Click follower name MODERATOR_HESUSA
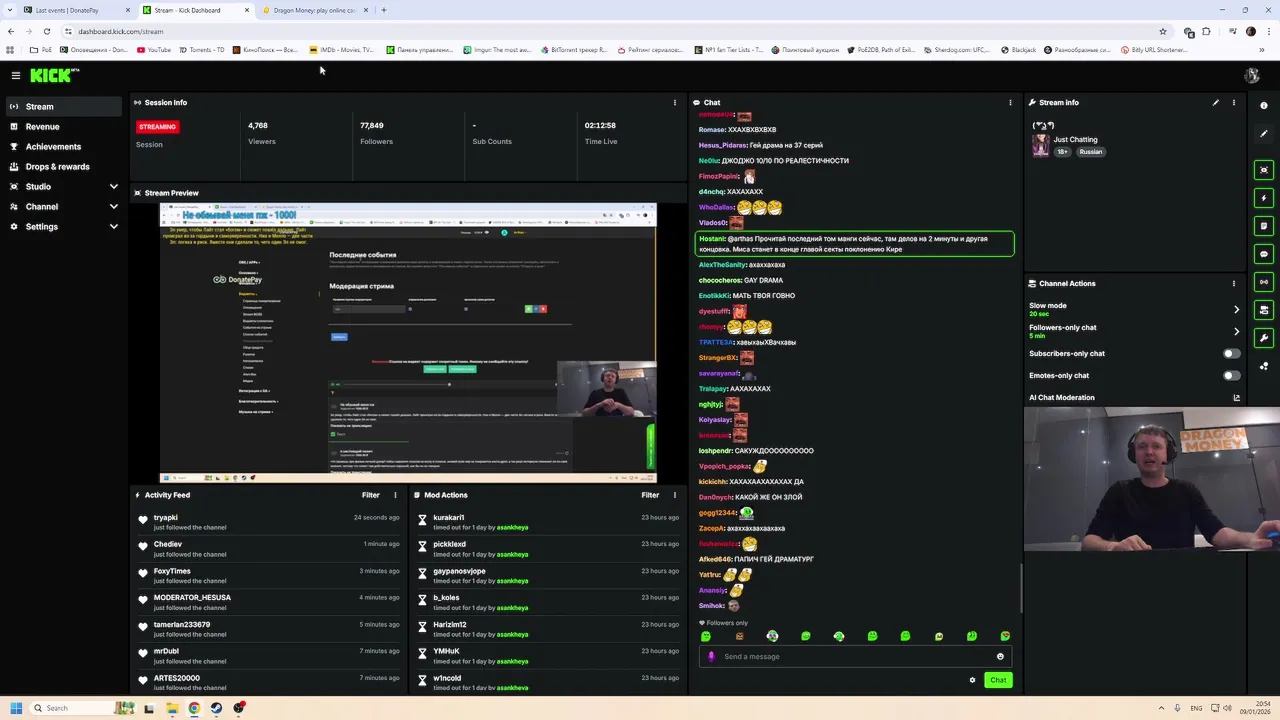This screenshot has width=1280, height=720. pos(192,598)
